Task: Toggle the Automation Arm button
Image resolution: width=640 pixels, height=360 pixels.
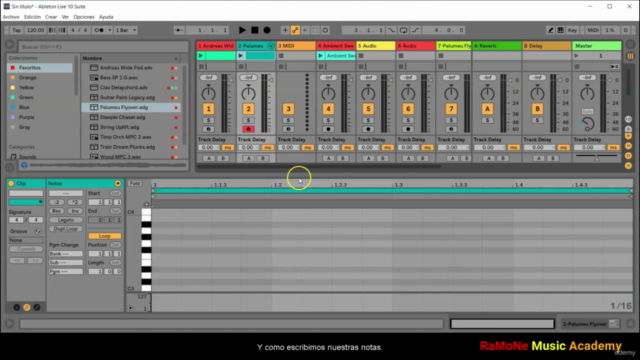Action: coord(295,30)
